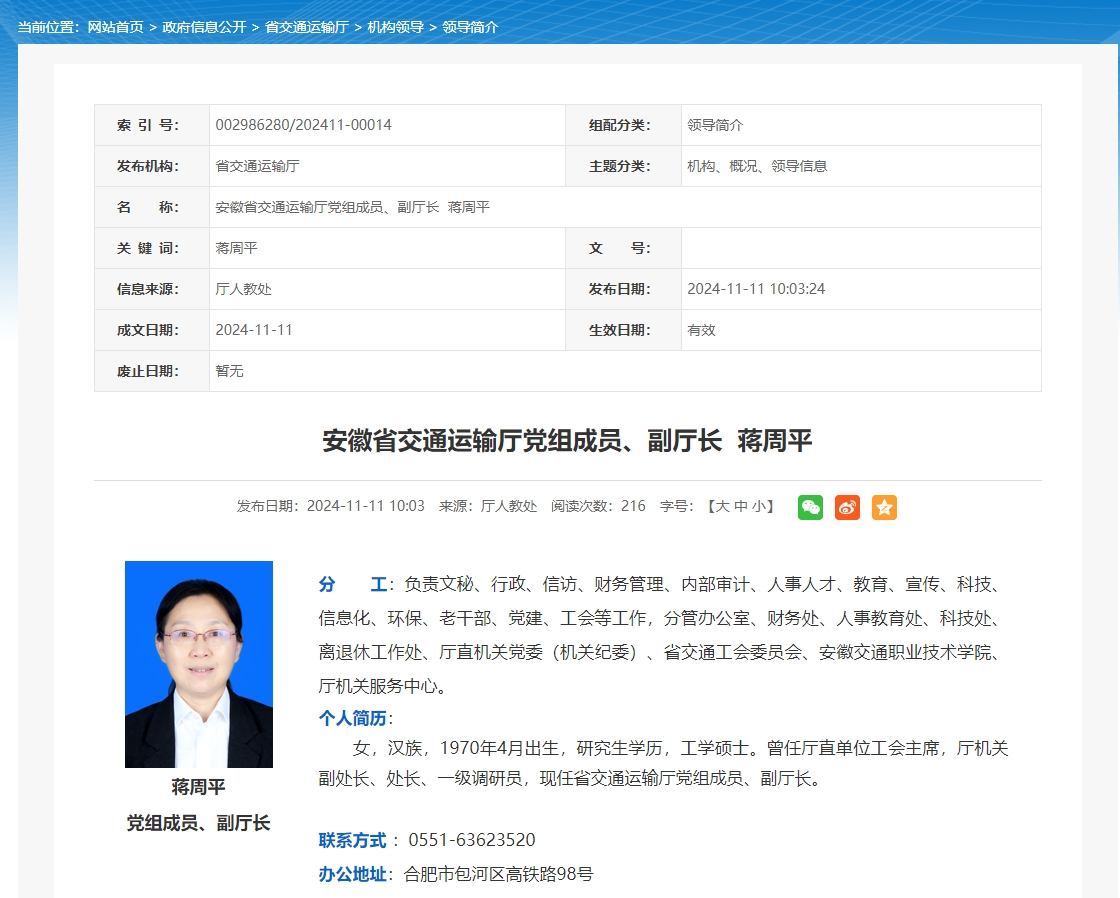
Task: Go to 网站首页 in the breadcrumb
Action: (115, 27)
